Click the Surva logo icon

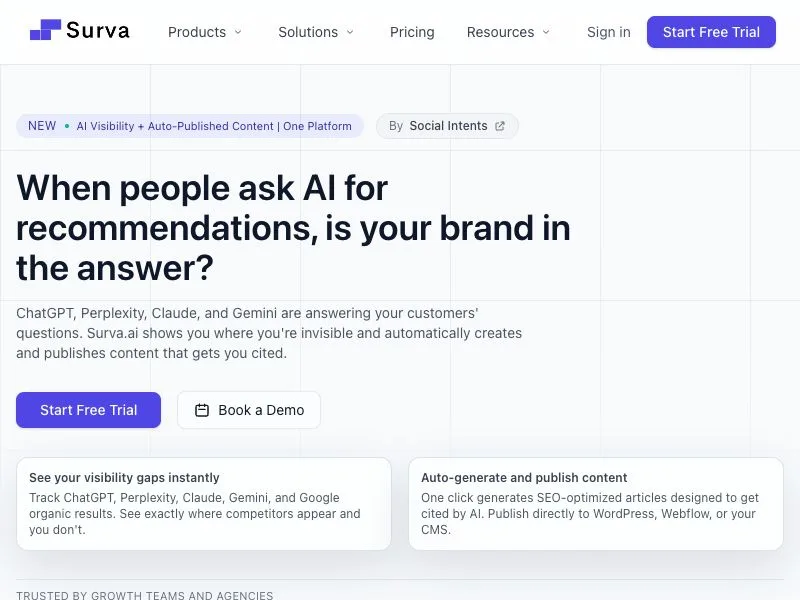[x=45, y=30]
